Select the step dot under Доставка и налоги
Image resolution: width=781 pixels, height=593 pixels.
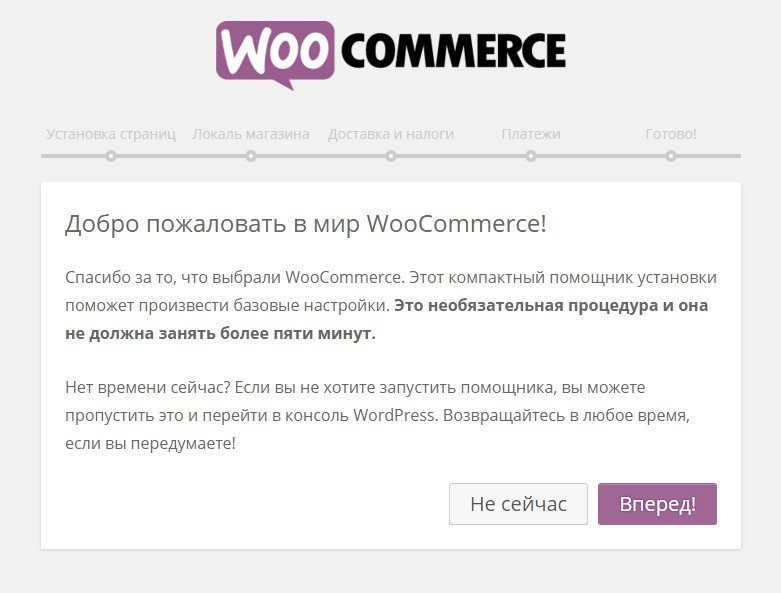[391, 156]
